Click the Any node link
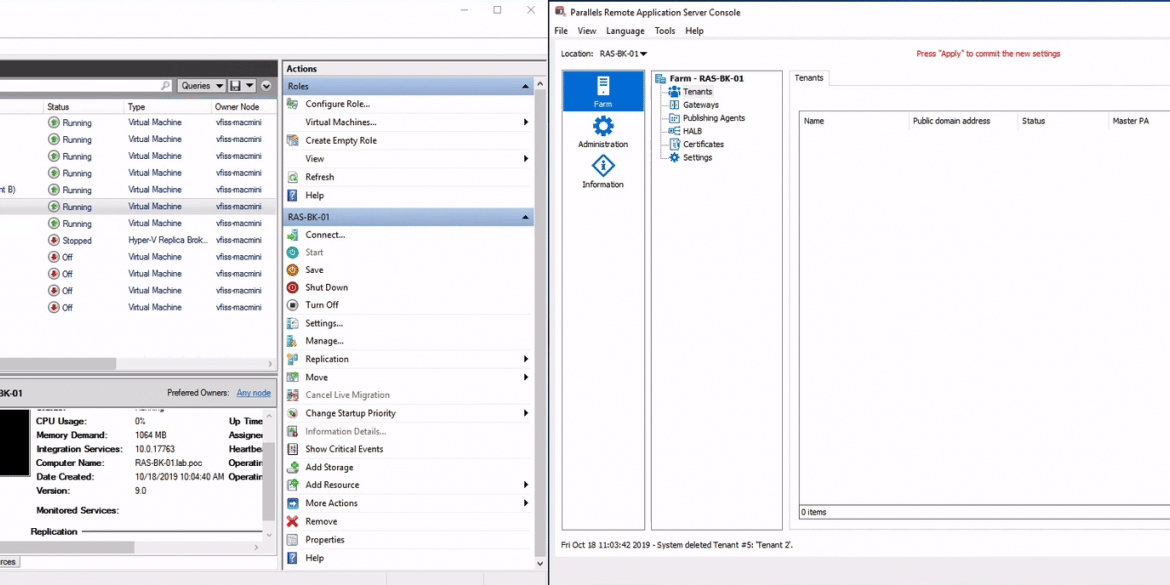The height and width of the screenshot is (585, 1170). coord(254,393)
